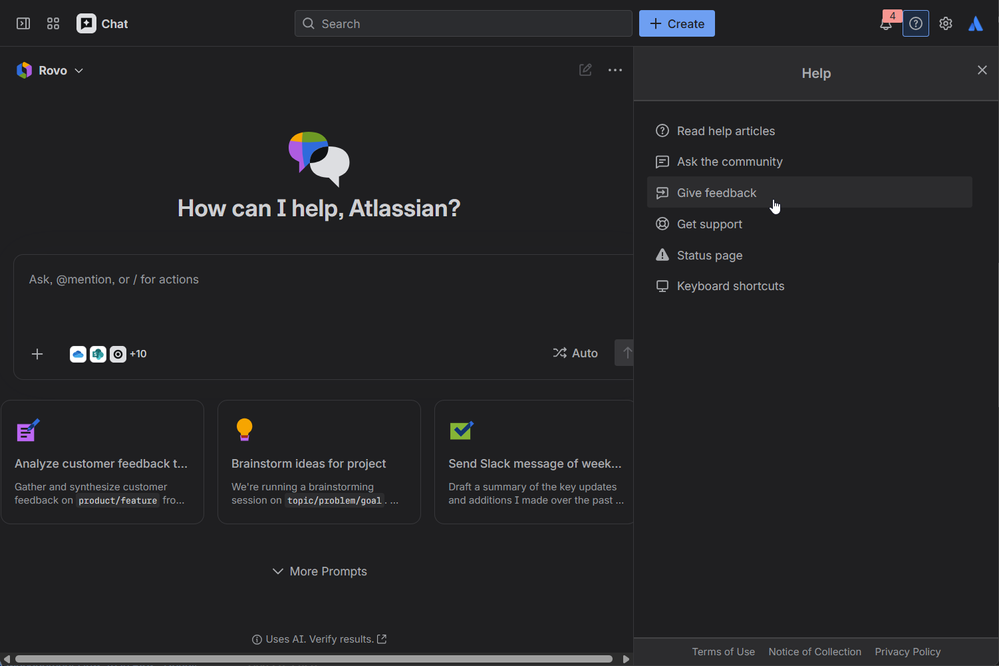The image size is (999, 666).
Task: Click the Chat logo icon
Action: point(86,24)
